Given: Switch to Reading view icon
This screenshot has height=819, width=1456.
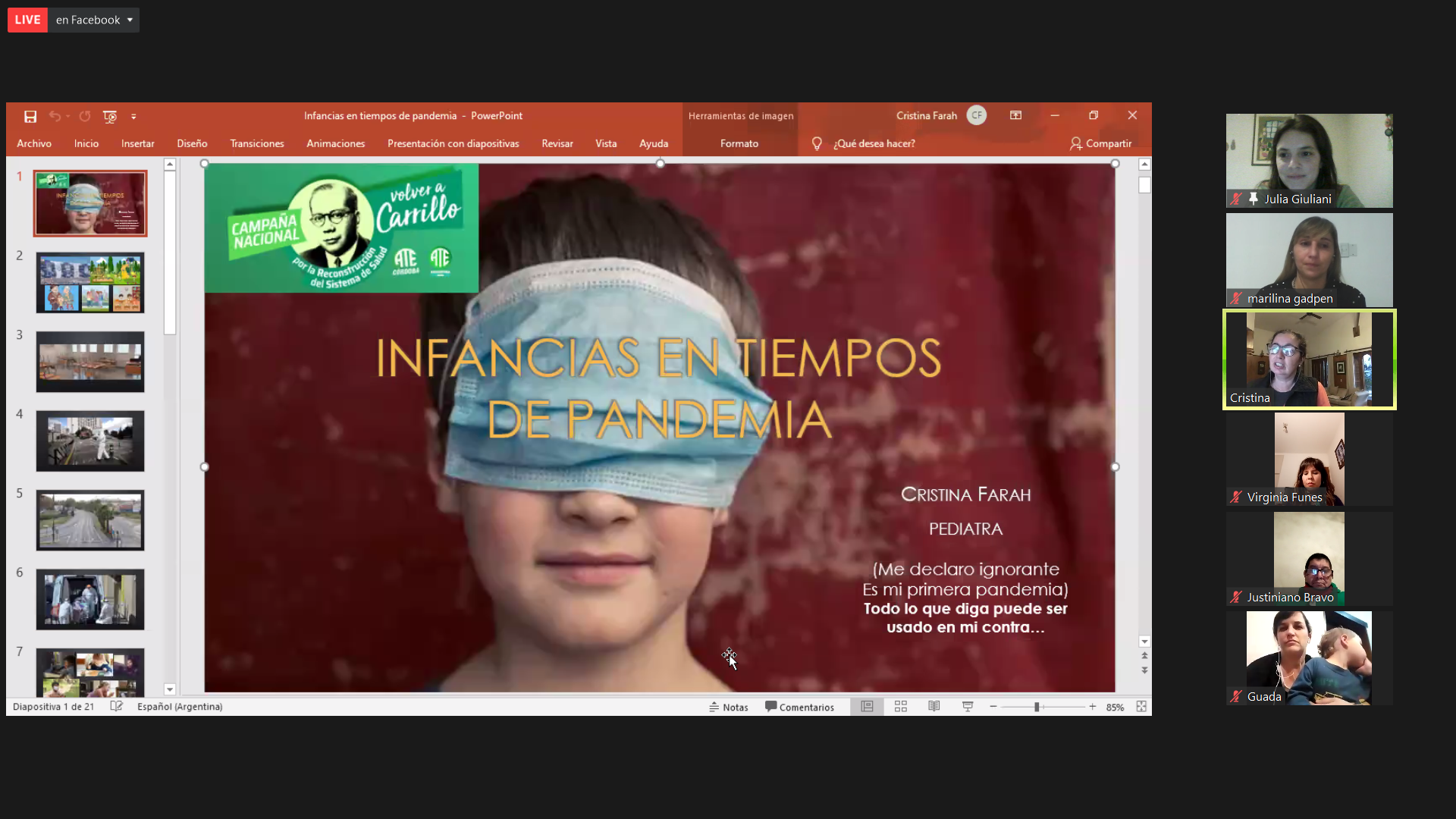Looking at the screenshot, I should coord(934,707).
